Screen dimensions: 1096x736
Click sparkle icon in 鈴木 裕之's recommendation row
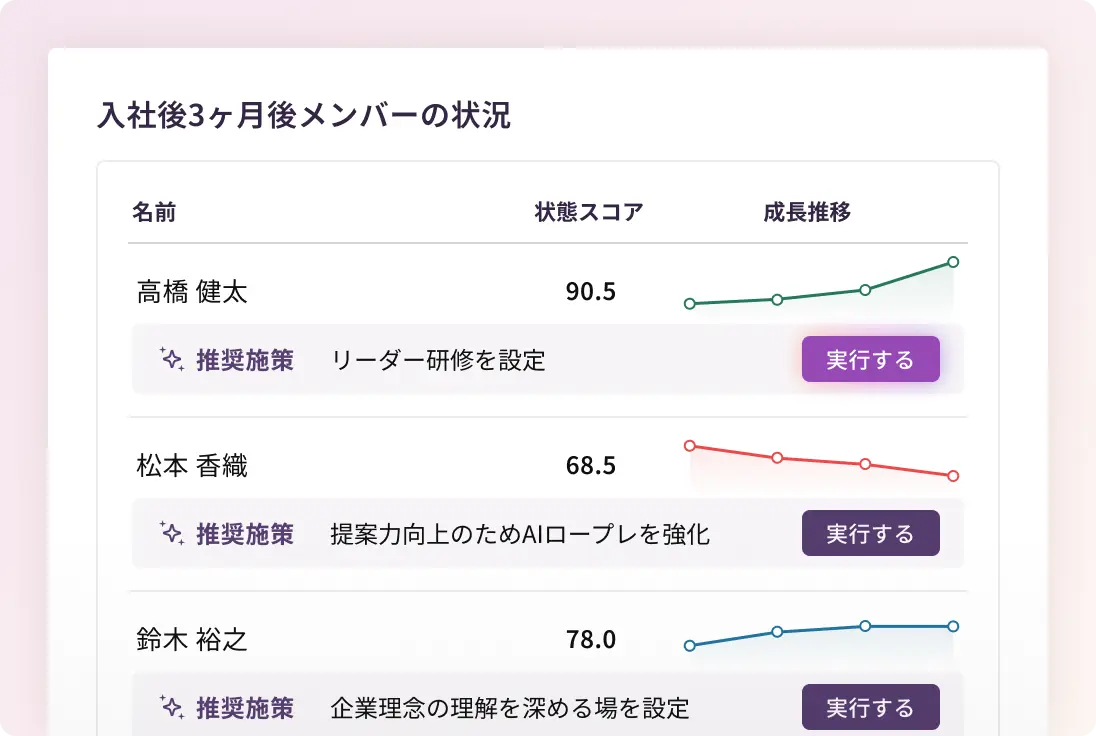coord(172,708)
